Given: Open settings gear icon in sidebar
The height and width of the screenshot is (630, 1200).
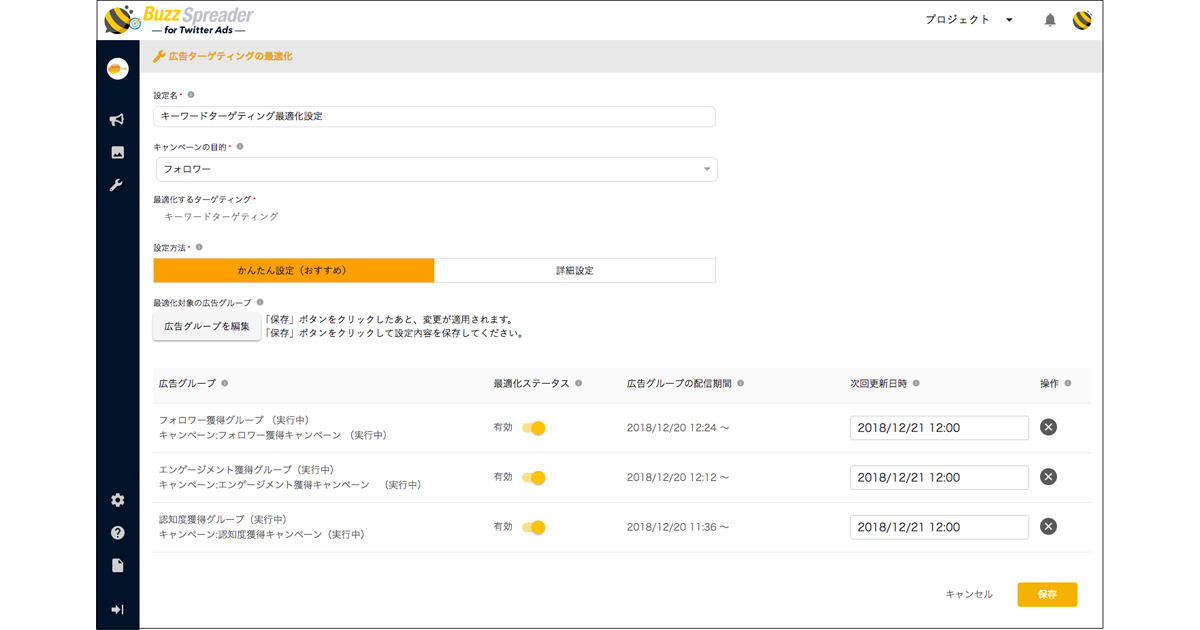Looking at the screenshot, I should (117, 500).
